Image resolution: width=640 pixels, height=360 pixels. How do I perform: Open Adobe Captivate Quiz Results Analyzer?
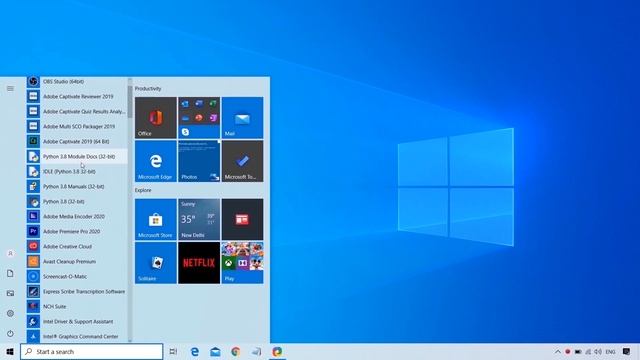pyautogui.click(x=77, y=111)
